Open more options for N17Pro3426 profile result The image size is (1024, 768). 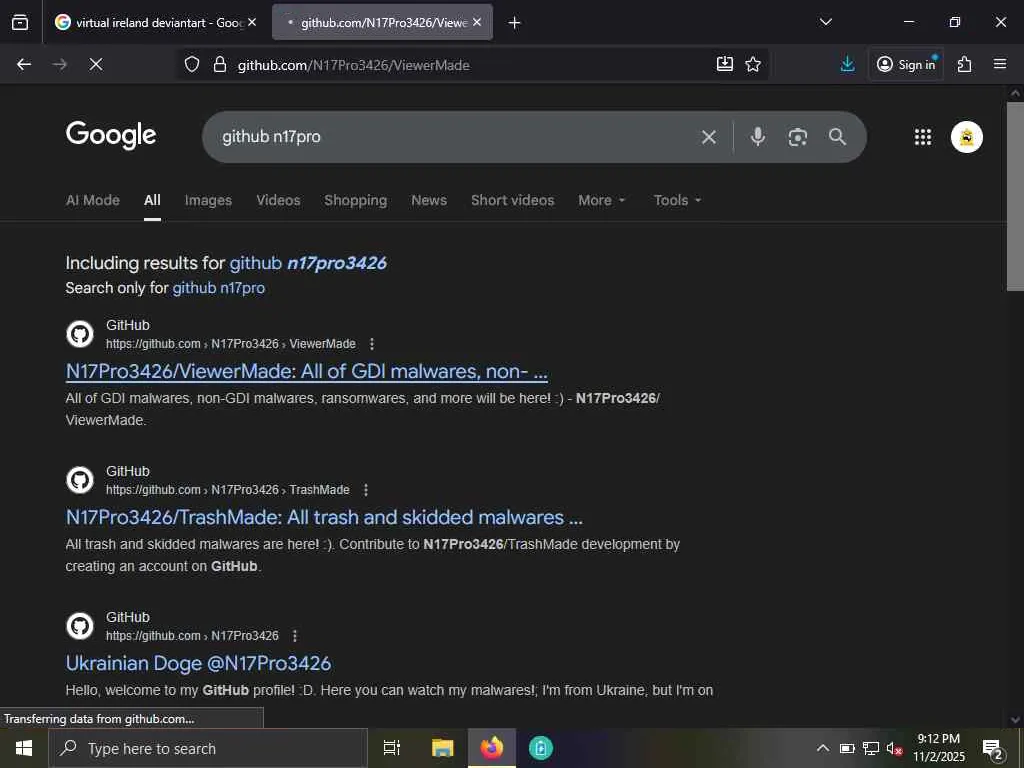295,635
